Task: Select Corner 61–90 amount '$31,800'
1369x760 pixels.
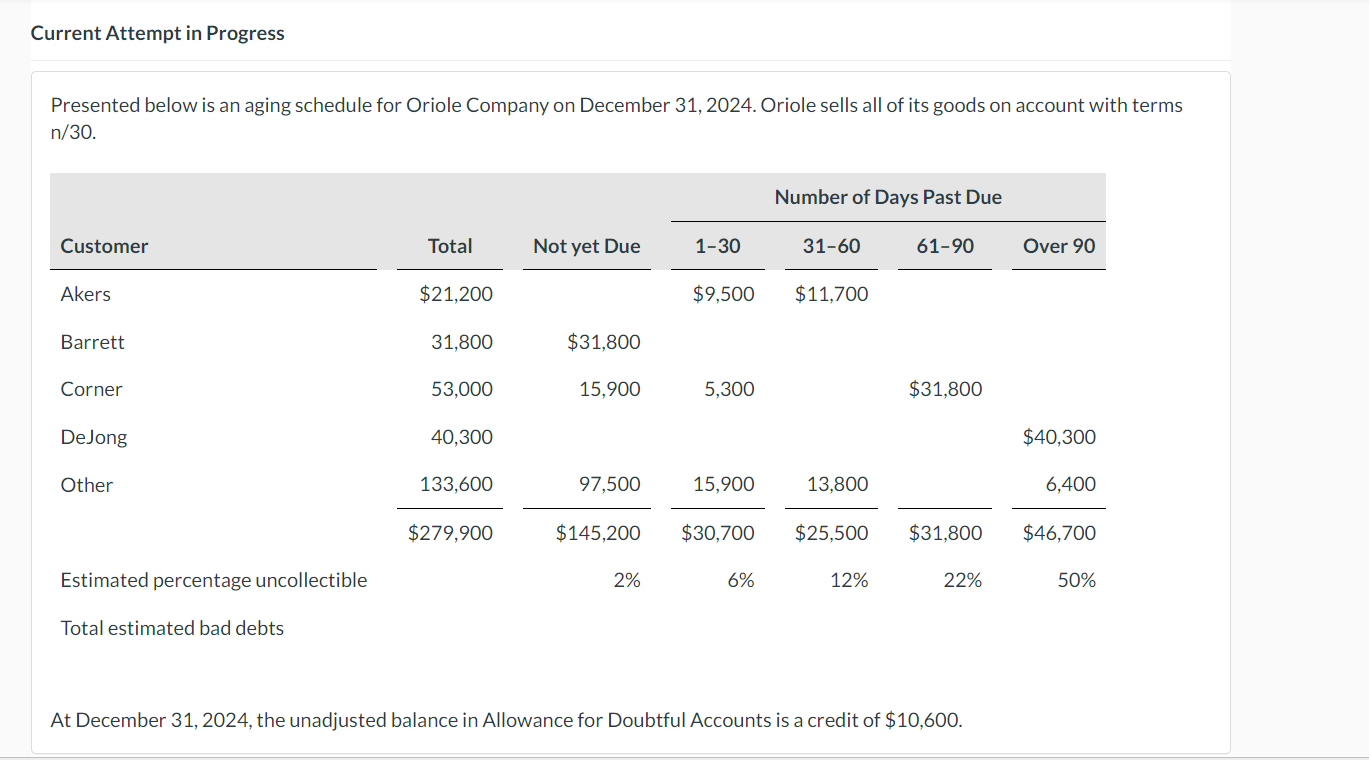Action: pos(946,389)
